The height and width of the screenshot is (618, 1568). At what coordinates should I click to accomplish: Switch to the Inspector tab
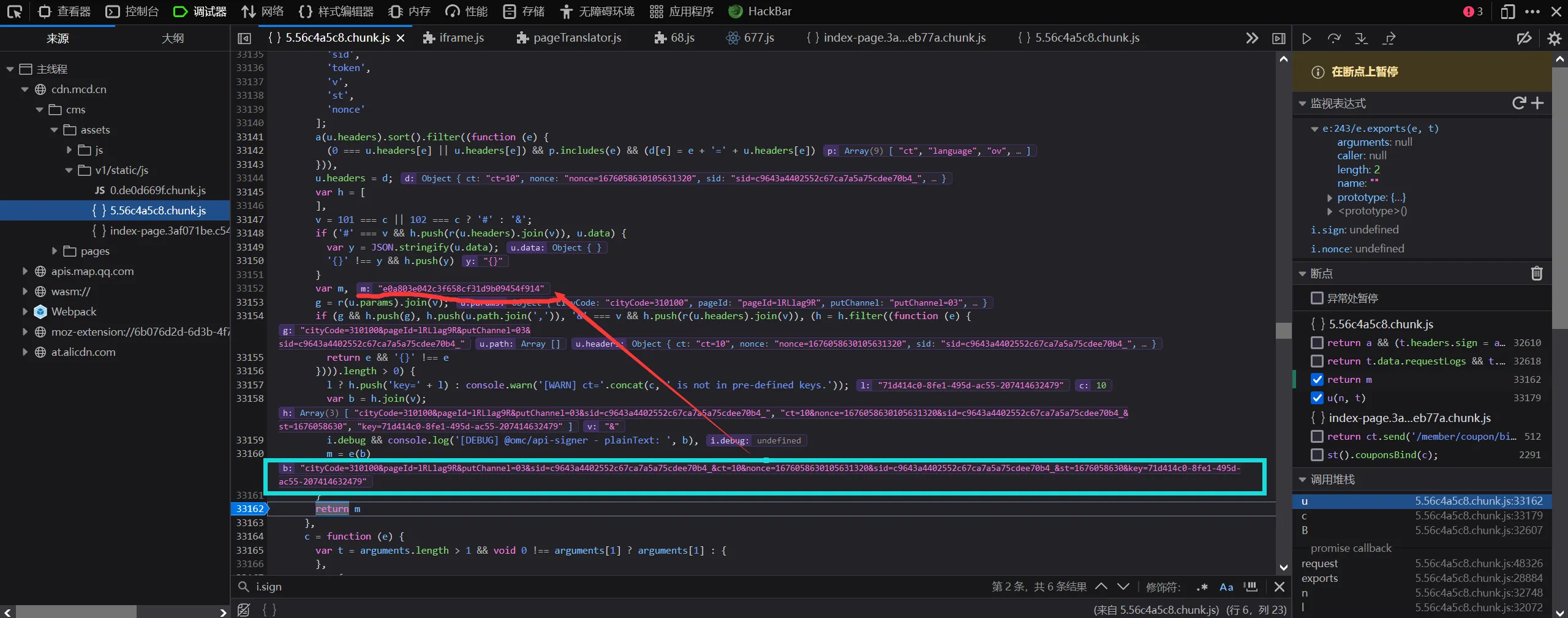click(x=64, y=12)
